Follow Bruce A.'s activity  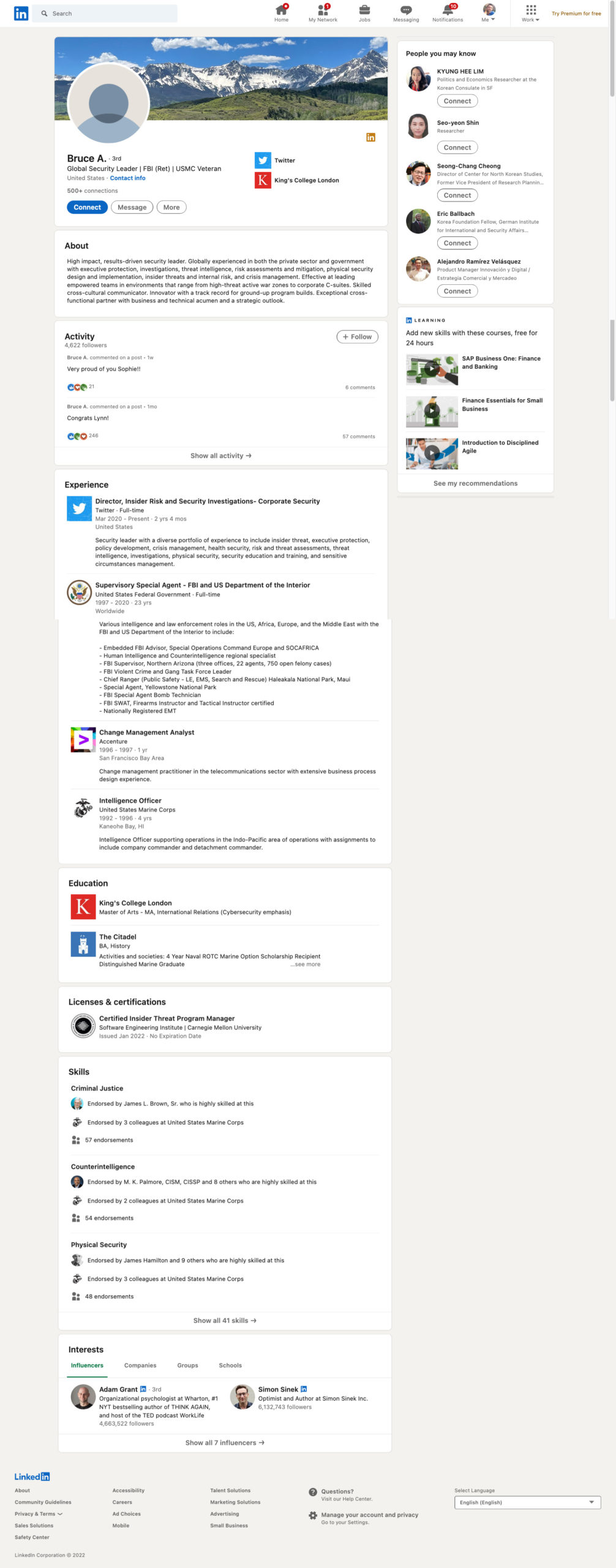357,337
